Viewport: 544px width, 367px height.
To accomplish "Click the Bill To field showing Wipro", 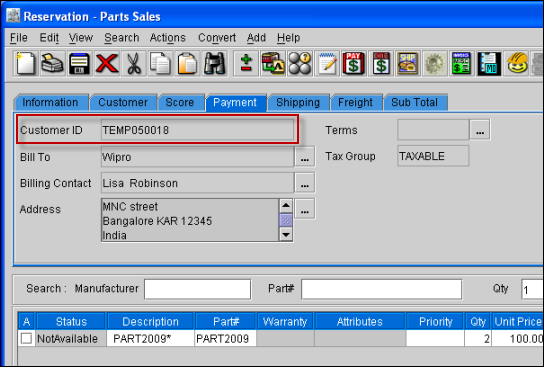I will [x=197, y=157].
